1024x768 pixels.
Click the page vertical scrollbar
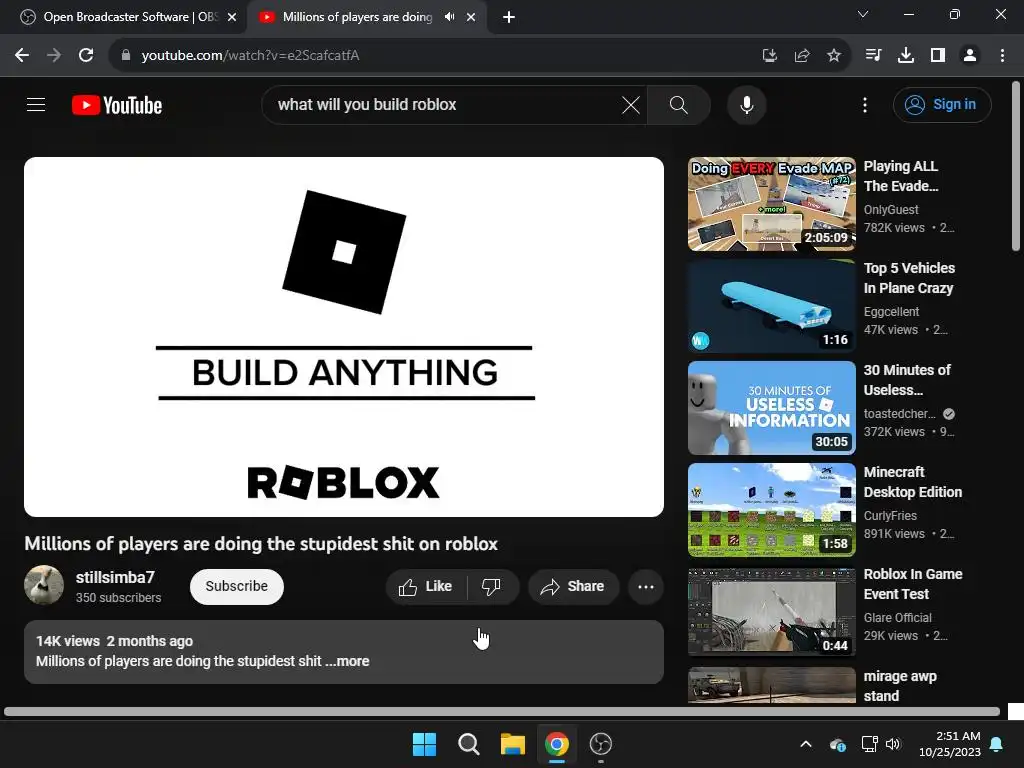[x=1016, y=166]
